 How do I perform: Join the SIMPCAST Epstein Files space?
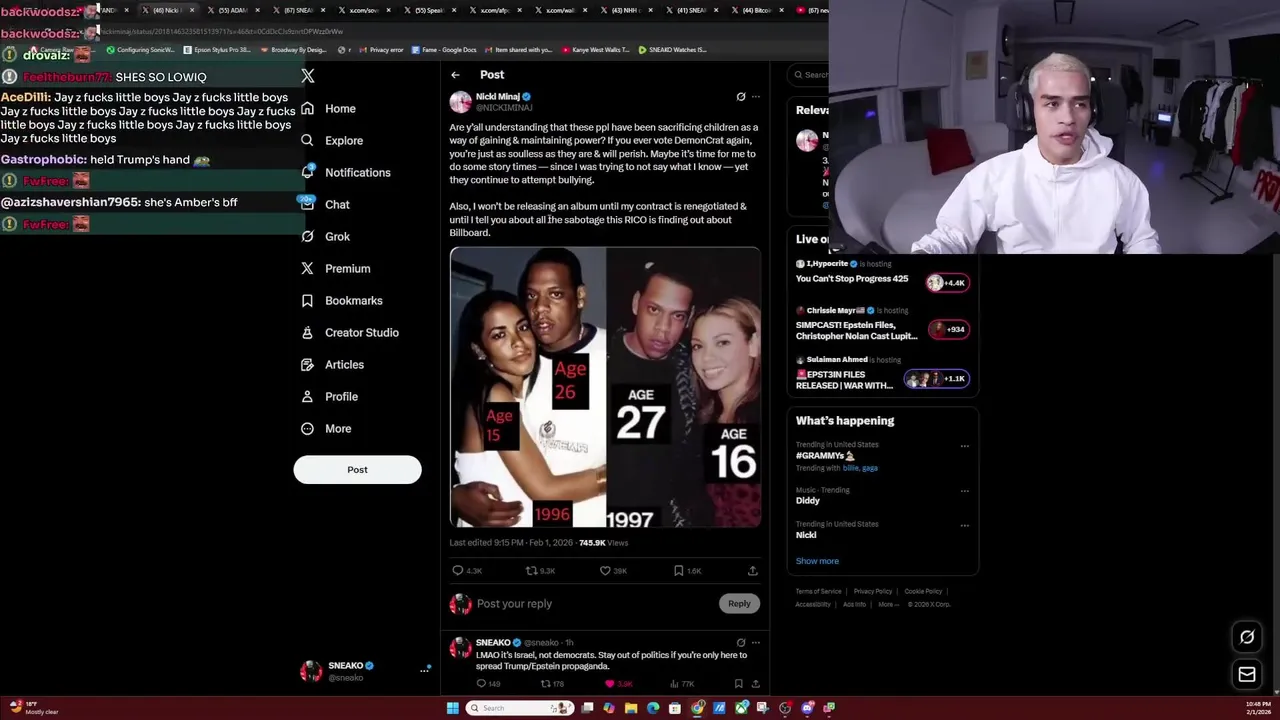(x=948, y=329)
